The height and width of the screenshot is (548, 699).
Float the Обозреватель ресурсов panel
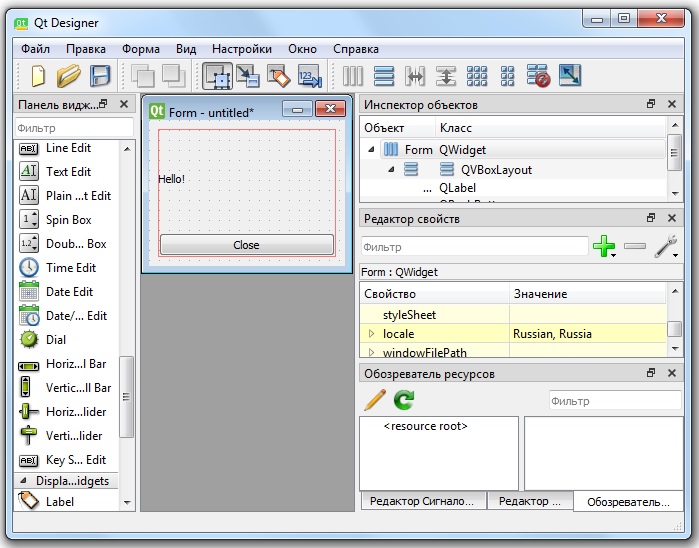(x=651, y=373)
